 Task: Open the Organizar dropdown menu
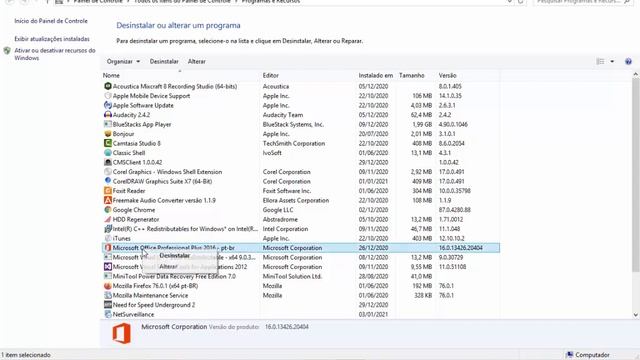click(123, 62)
